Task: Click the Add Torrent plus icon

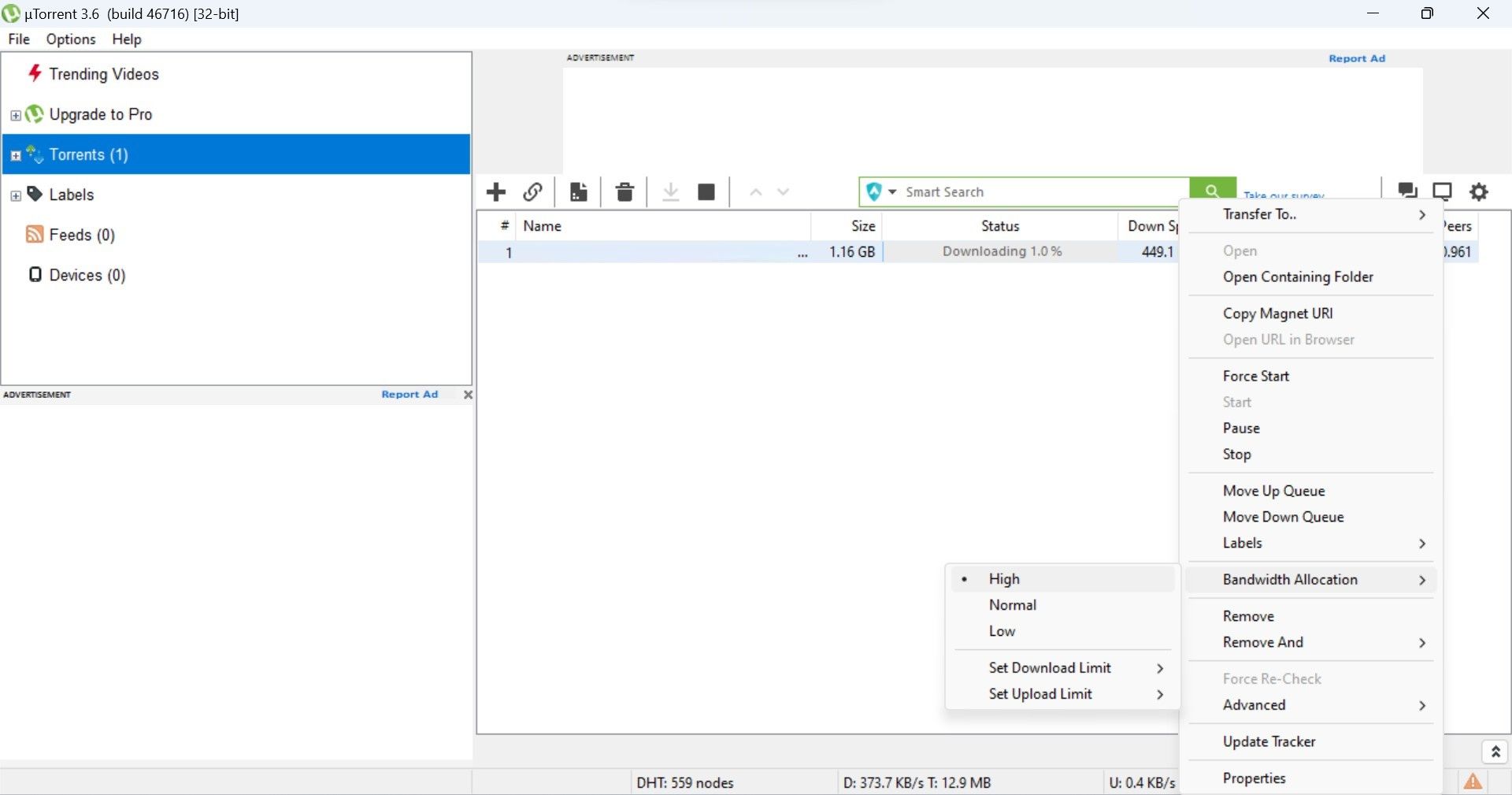Action: tap(496, 191)
